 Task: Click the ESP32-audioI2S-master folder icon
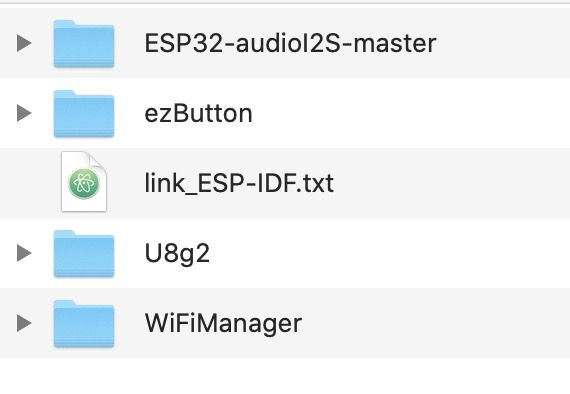coord(84,44)
